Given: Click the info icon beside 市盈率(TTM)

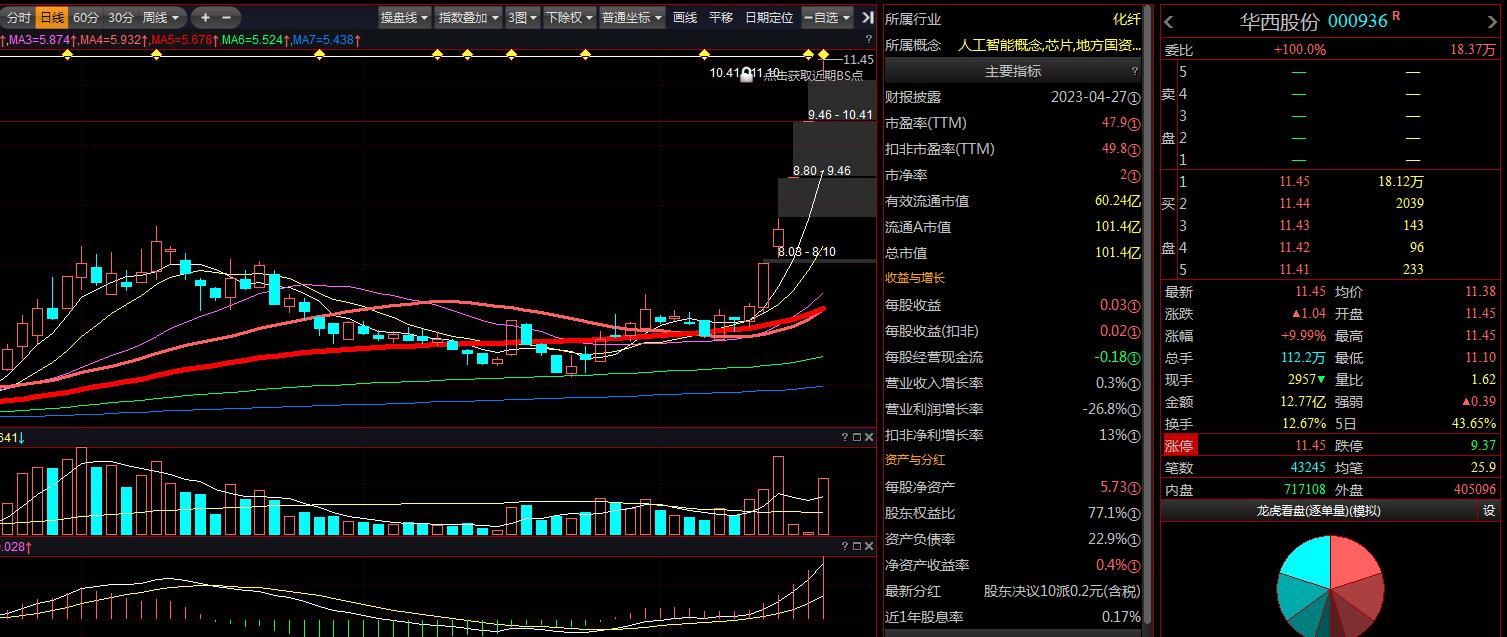Looking at the screenshot, I should click(x=1134, y=123).
